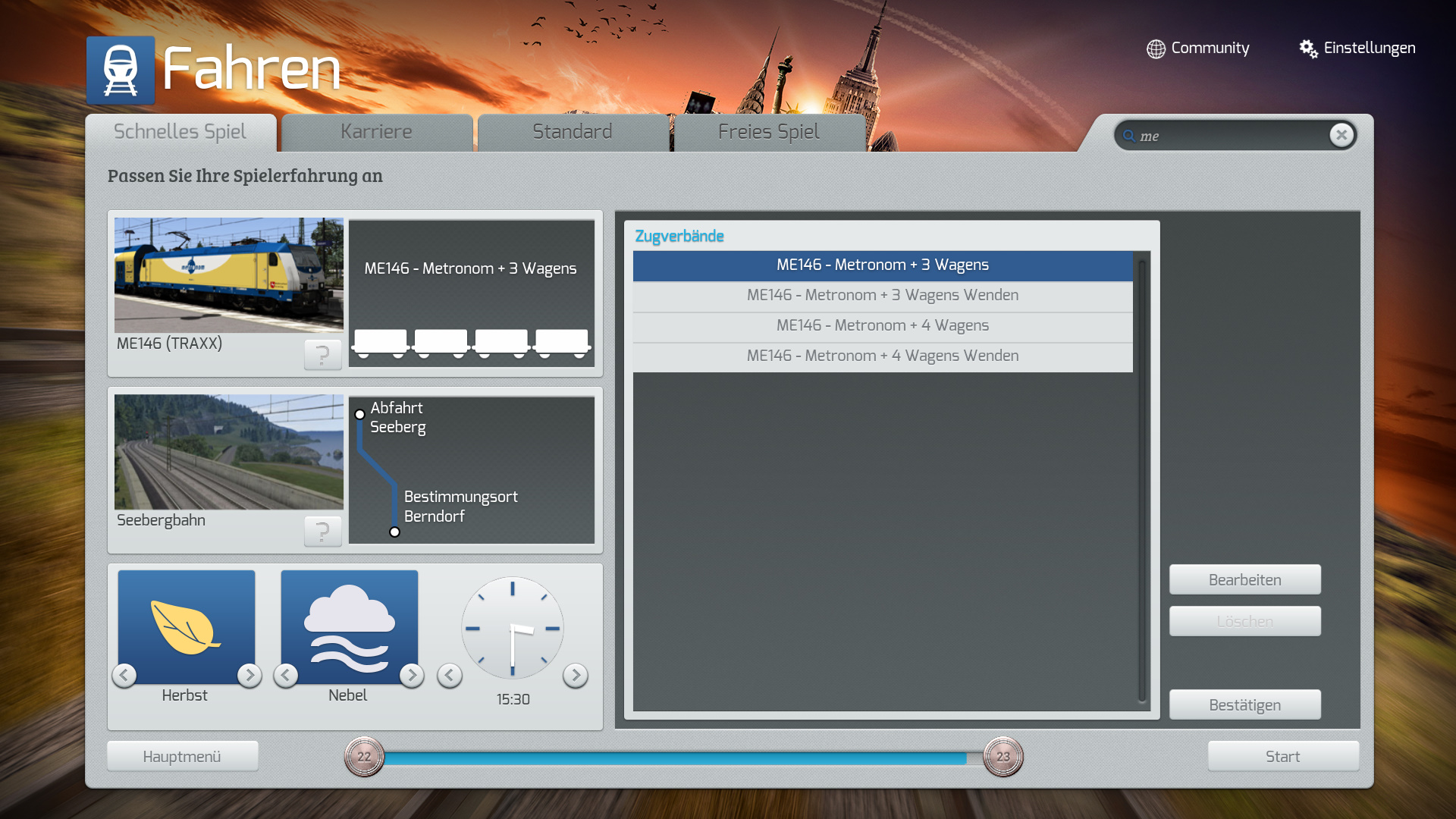The width and height of the screenshot is (1456, 819).
Task: Go to previous weather before Nebel
Action: (286, 675)
